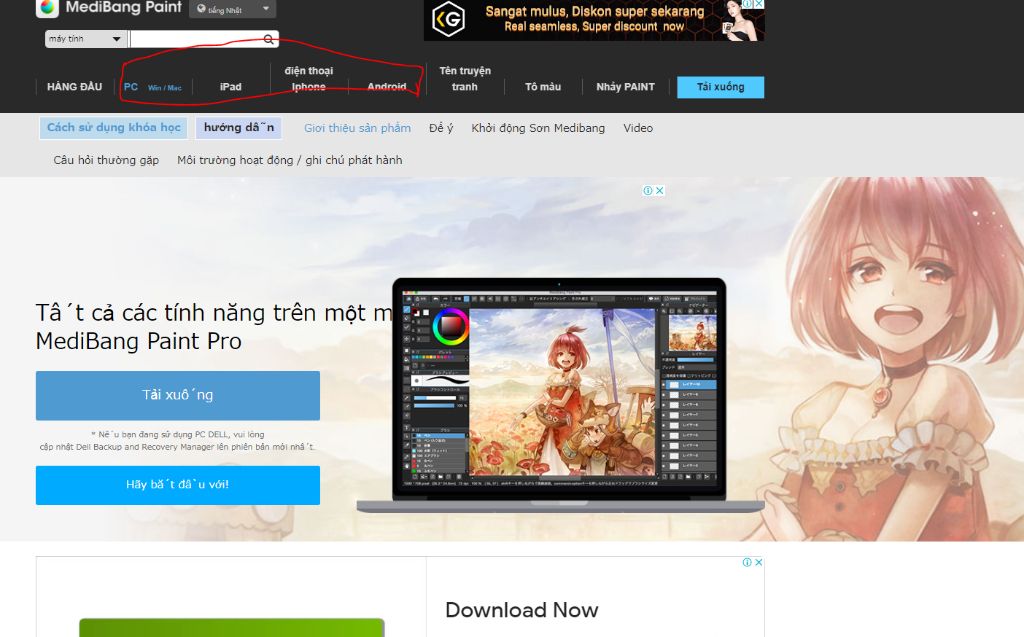This screenshot has width=1024, height=637.
Task: Click the large blue Tải xuống download button
Action: click(x=178, y=395)
